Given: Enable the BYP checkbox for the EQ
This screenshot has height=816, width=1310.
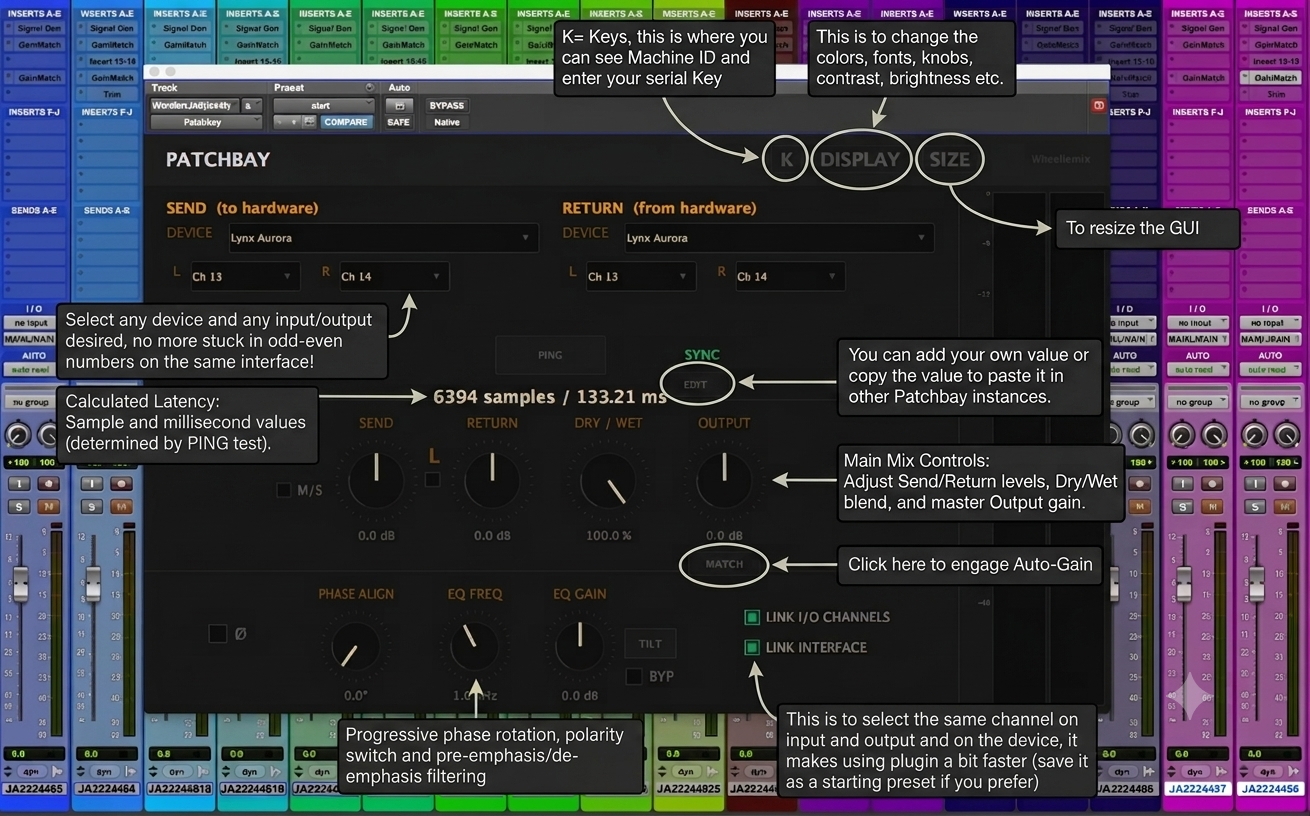Looking at the screenshot, I should 633,677.
